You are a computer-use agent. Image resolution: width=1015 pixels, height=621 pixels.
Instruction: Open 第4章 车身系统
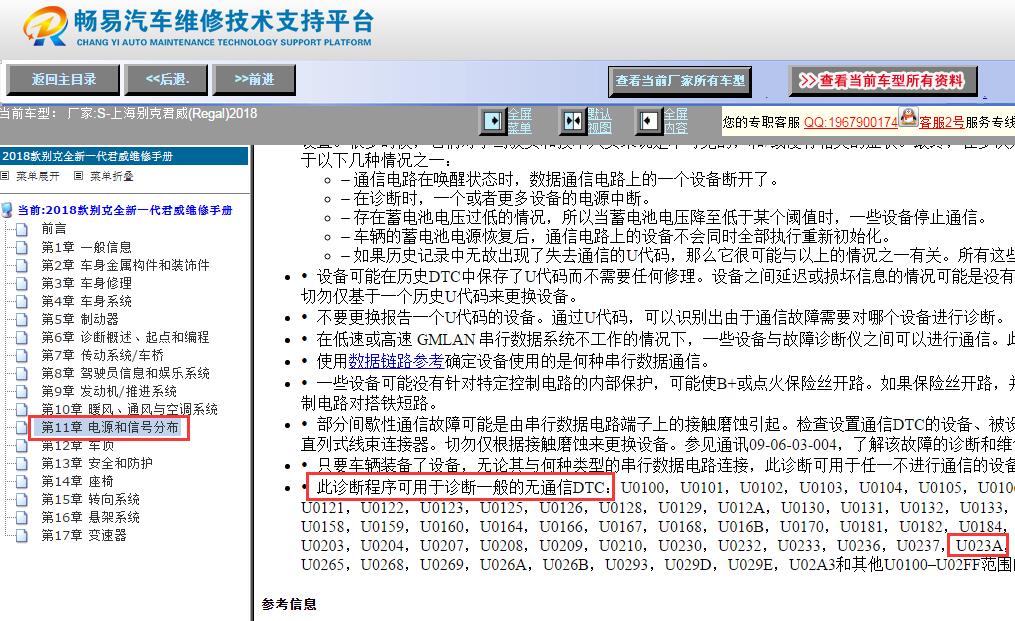86,301
